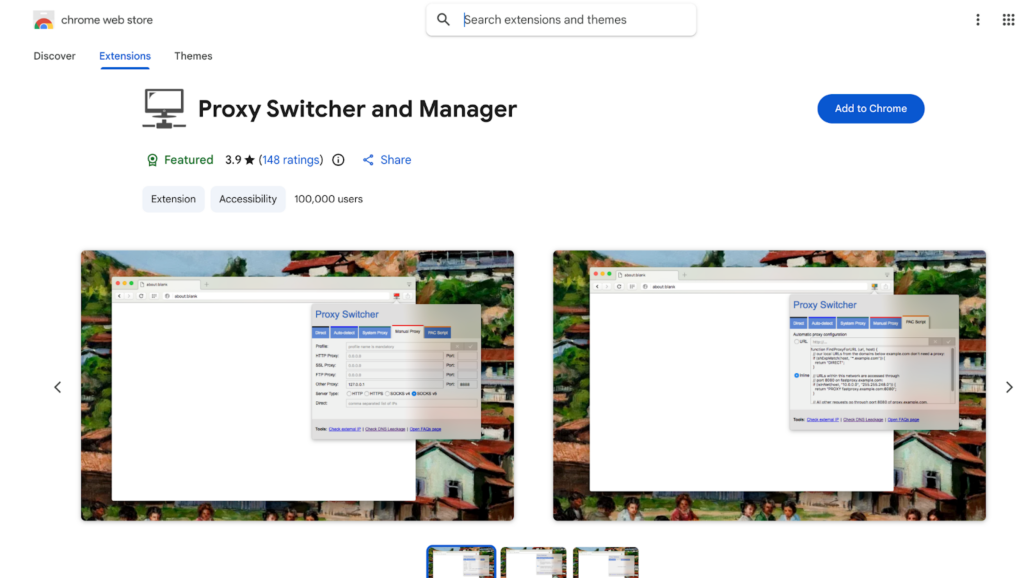This screenshot has height=578, width=1024.
Task: Click the info icon beside ratings
Action: [338, 160]
